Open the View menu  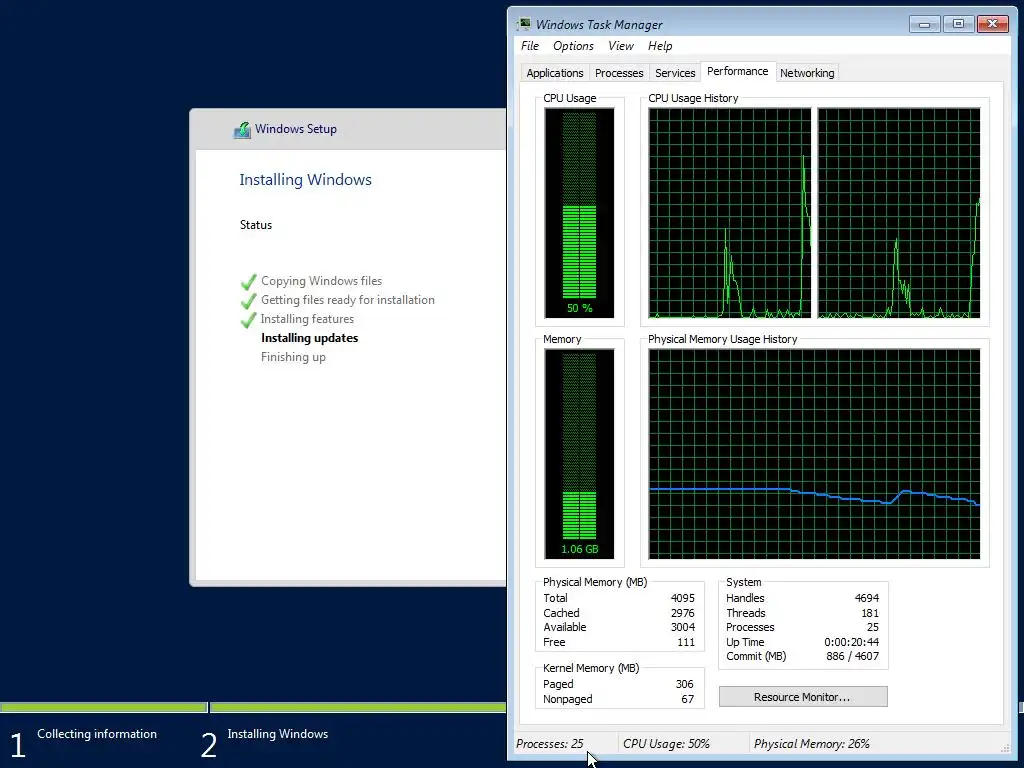620,46
